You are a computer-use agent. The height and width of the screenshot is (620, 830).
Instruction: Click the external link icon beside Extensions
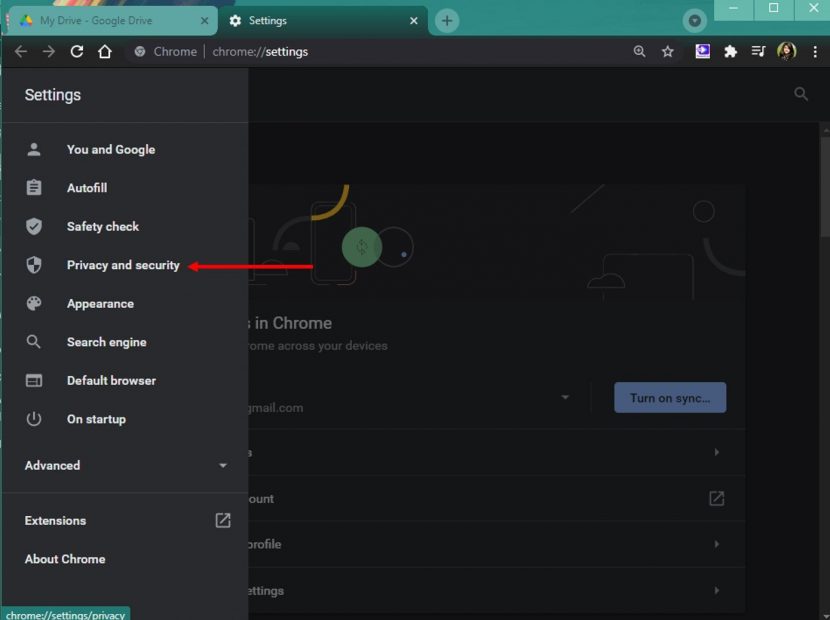click(223, 520)
